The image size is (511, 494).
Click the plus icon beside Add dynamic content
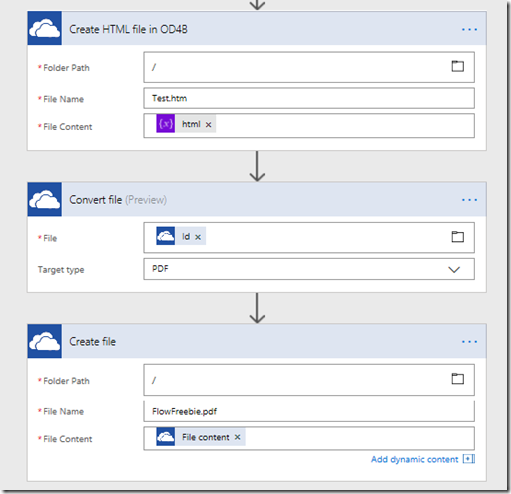pyautogui.click(x=469, y=459)
